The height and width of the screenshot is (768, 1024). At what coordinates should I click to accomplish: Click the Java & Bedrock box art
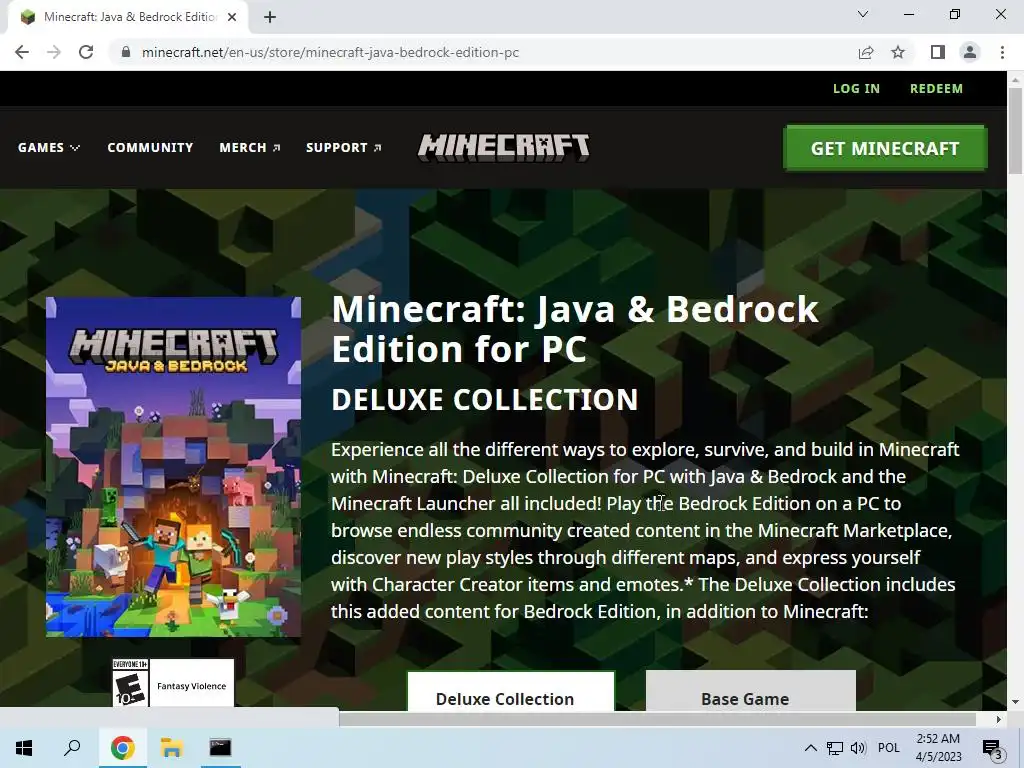coord(173,467)
